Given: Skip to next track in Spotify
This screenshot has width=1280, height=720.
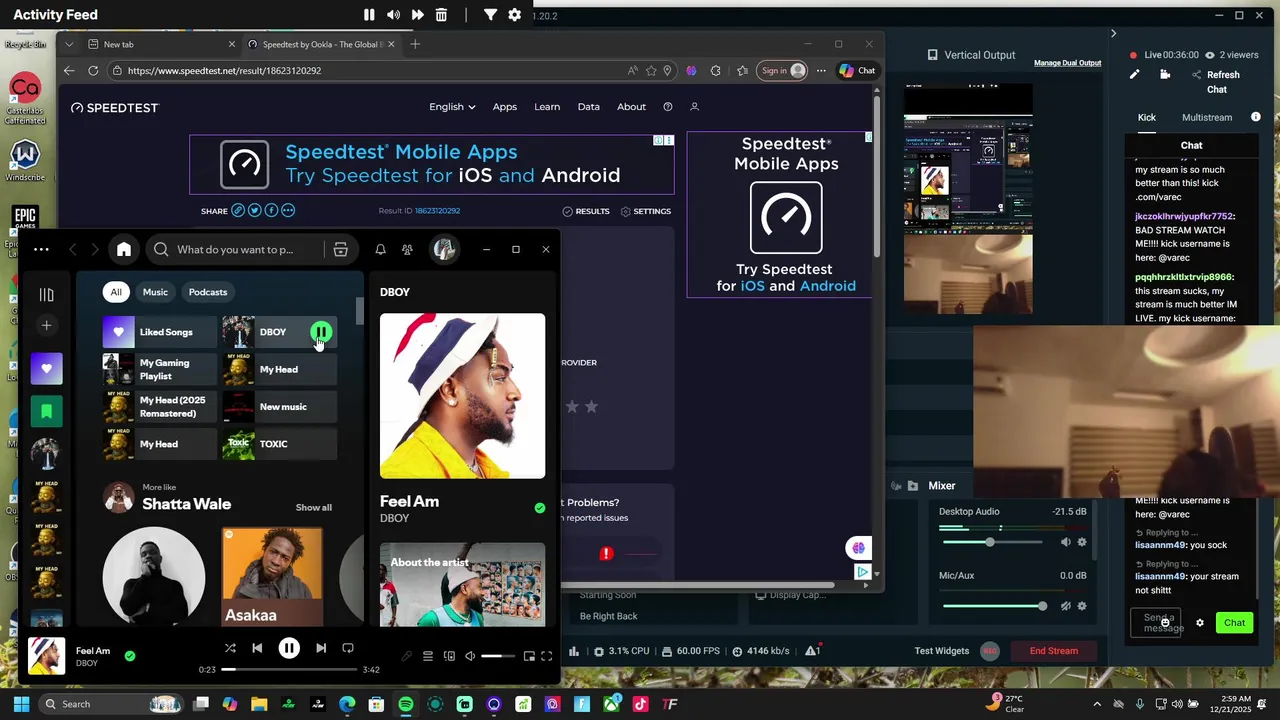Looking at the screenshot, I should [321, 648].
